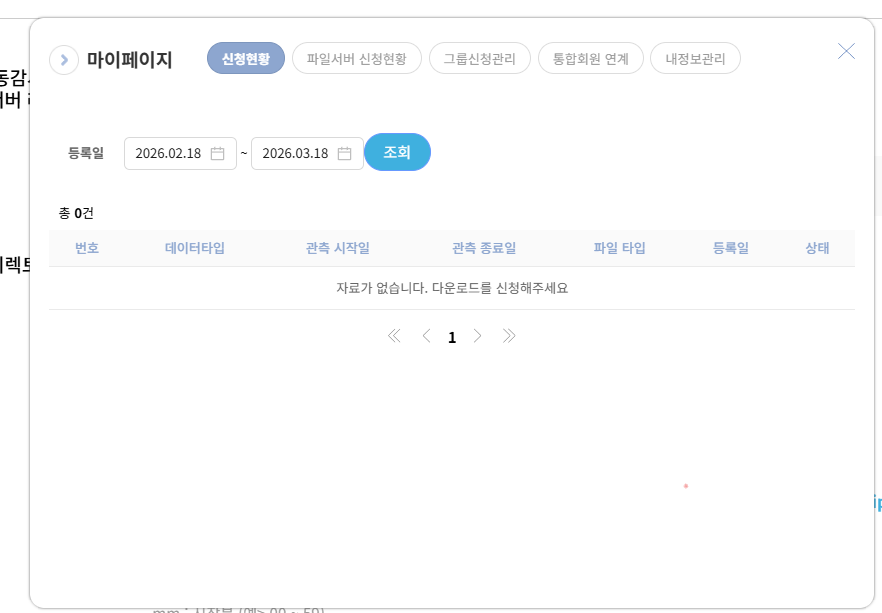Open the 내정보관리 tab
The height and width of the screenshot is (613, 882).
coord(695,59)
